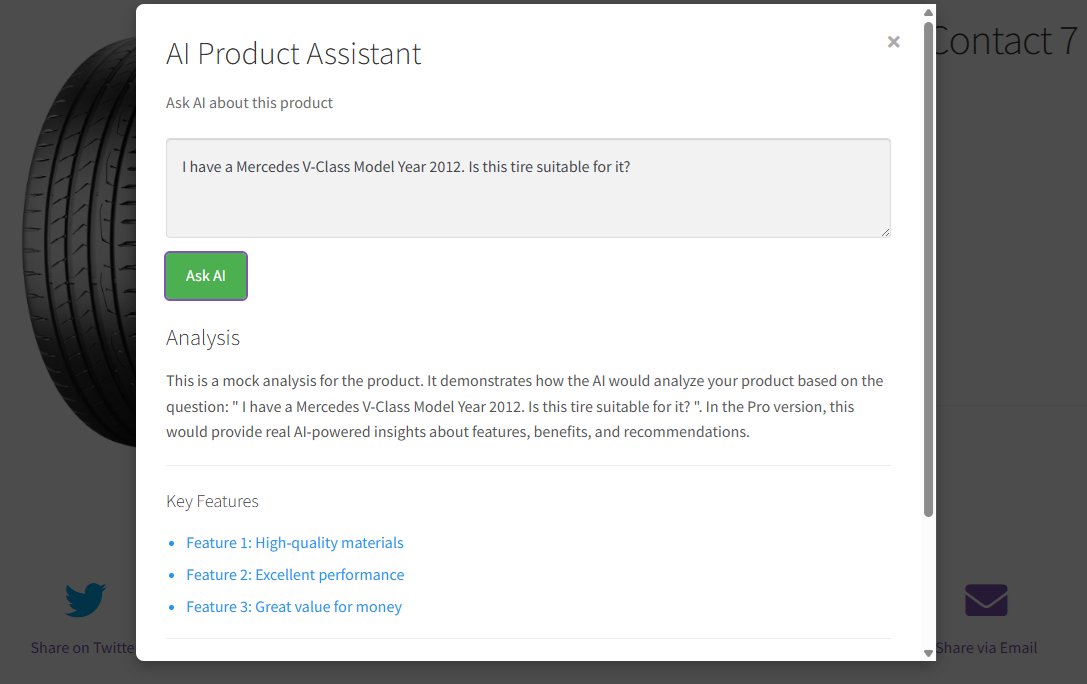The height and width of the screenshot is (684, 1087).
Task: Click the Key Features heading
Action: [x=212, y=501]
